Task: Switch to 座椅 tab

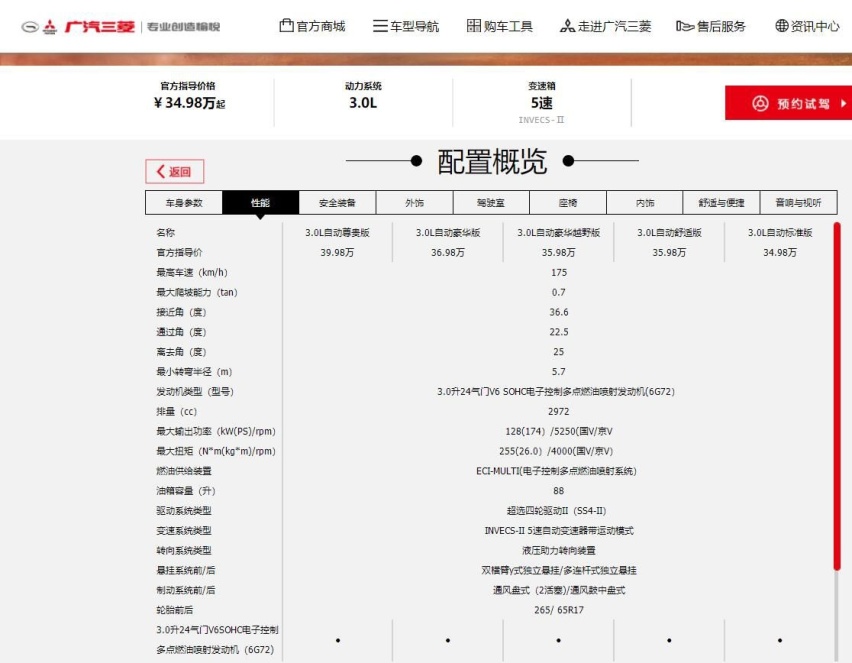Action: tap(568, 203)
